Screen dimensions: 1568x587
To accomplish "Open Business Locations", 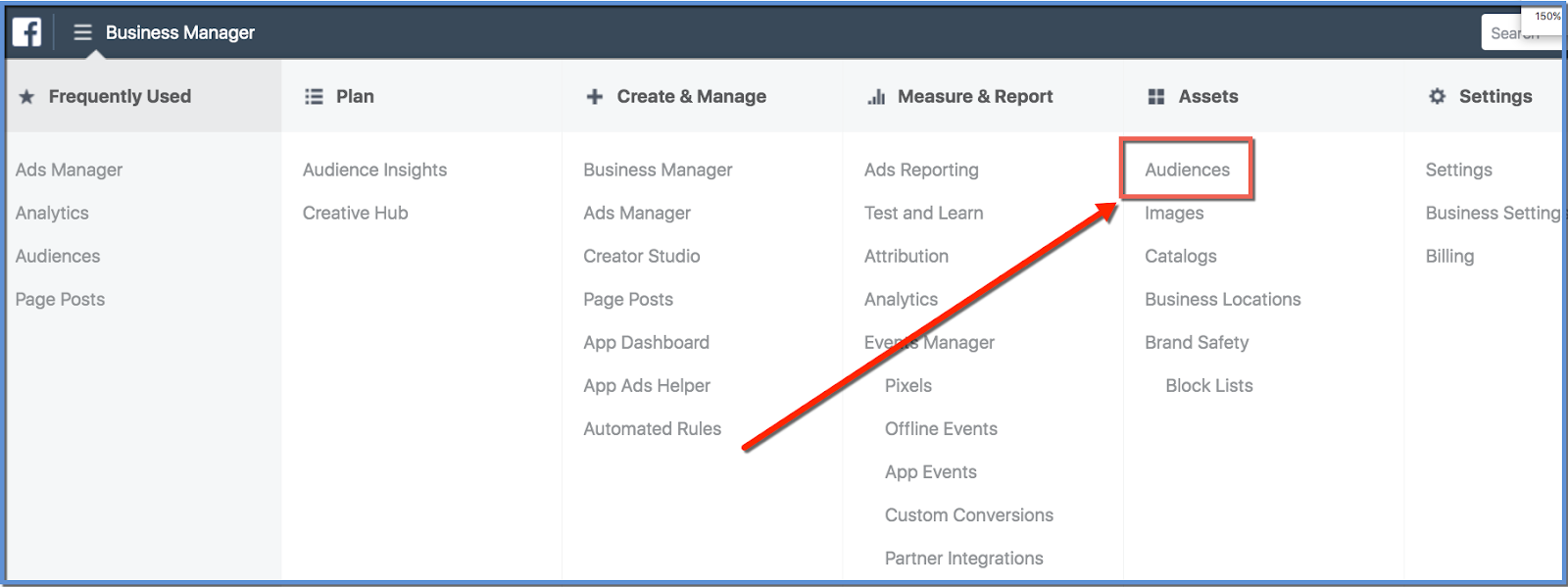I will coord(1223,299).
